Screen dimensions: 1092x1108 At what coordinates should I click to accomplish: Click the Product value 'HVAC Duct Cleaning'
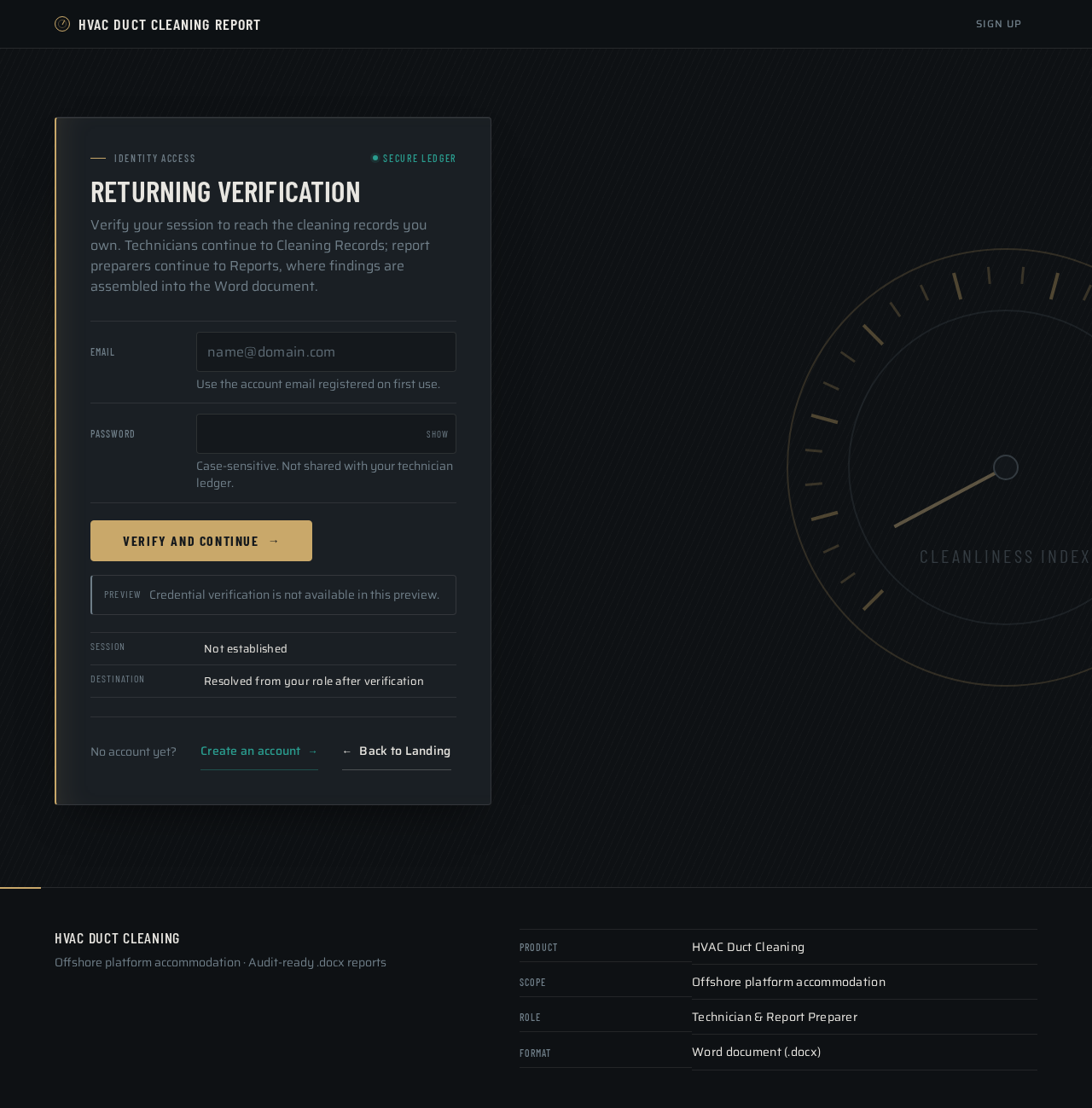click(x=748, y=947)
